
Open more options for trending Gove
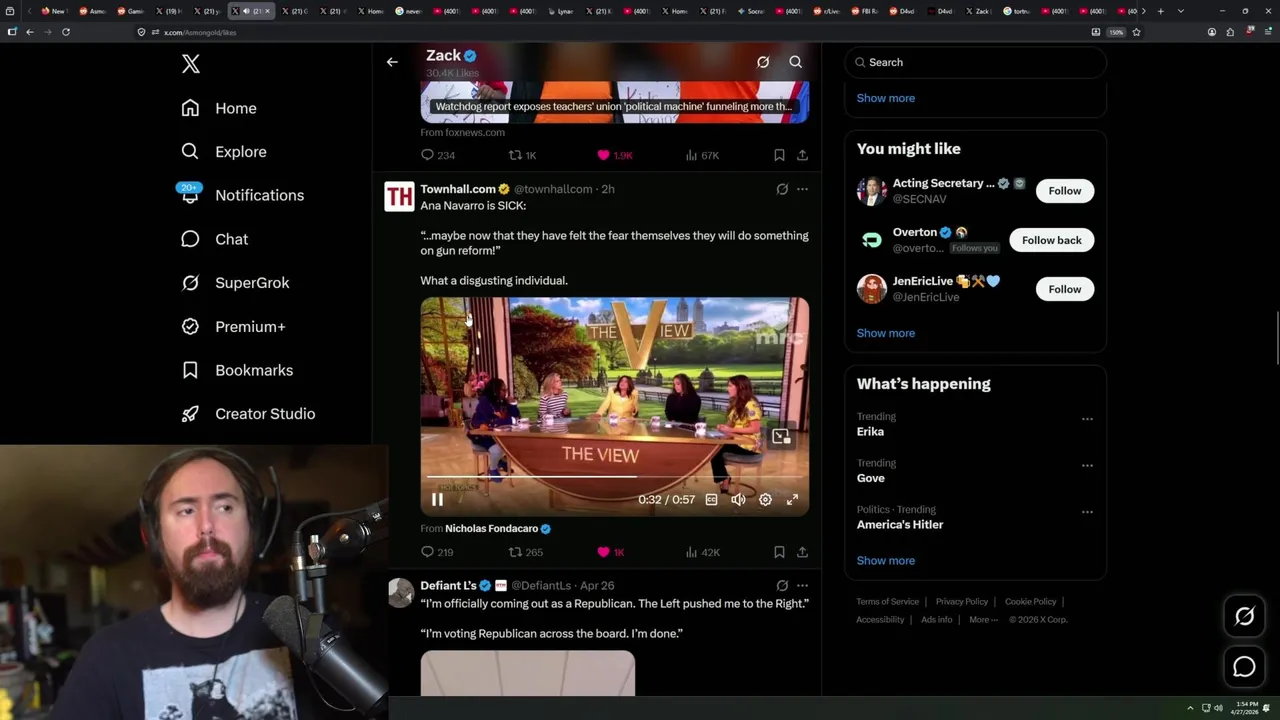point(1087,465)
